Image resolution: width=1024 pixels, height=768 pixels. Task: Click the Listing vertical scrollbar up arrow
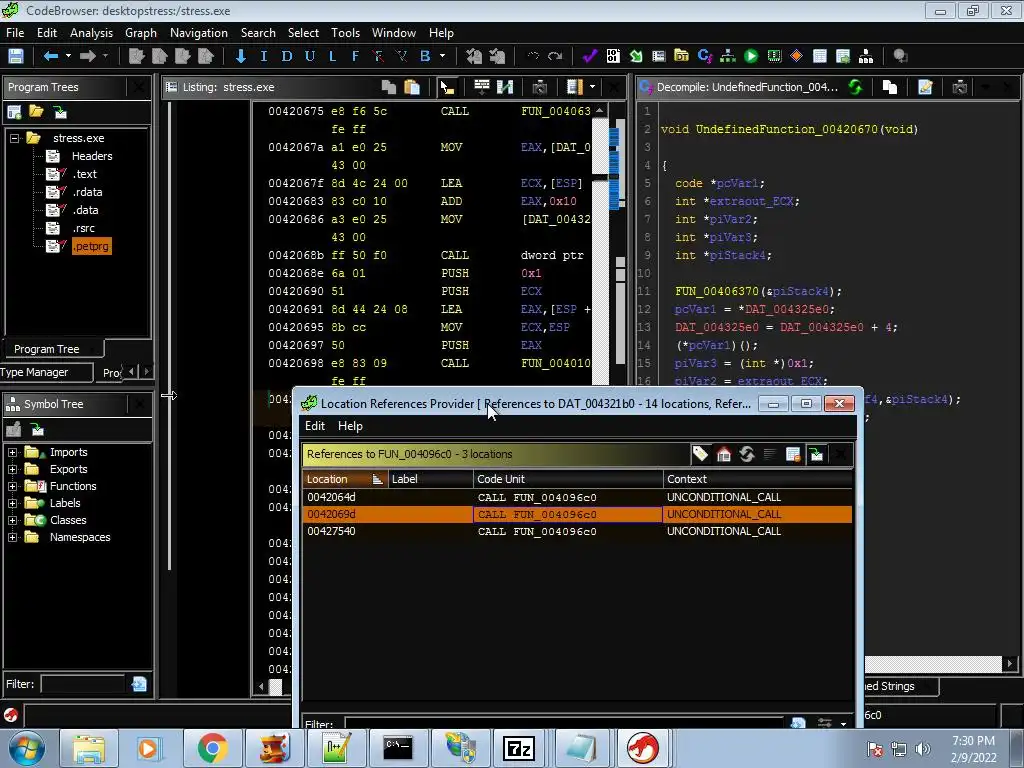coord(600,111)
